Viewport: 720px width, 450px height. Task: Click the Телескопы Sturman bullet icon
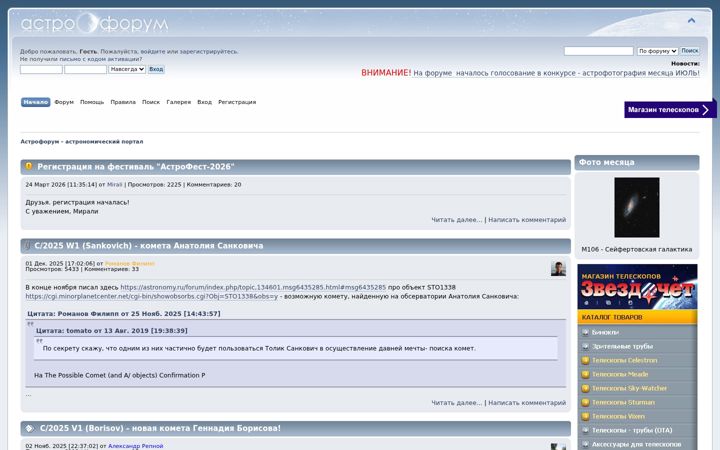click(585, 403)
